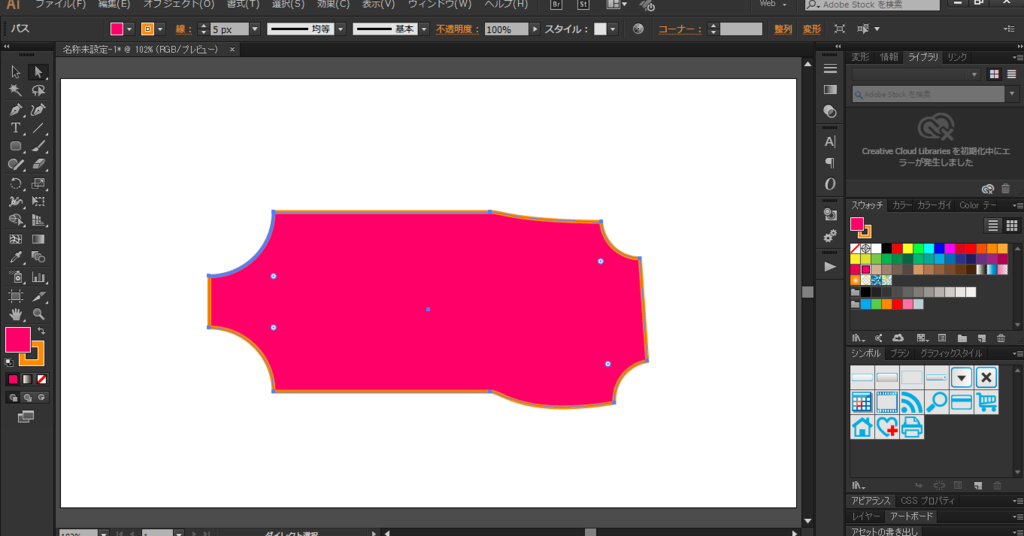1024x536 pixels.
Task: Select the Column Graph tool
Action: click(x=38, y=277)
